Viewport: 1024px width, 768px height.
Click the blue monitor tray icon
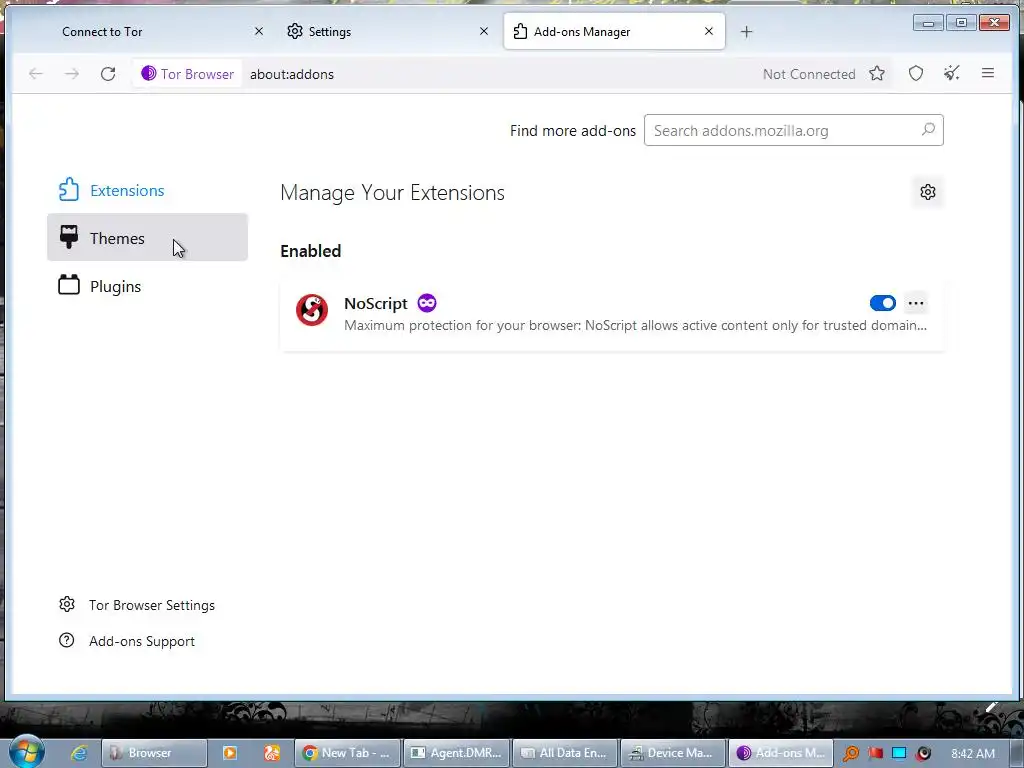[899, 753]
